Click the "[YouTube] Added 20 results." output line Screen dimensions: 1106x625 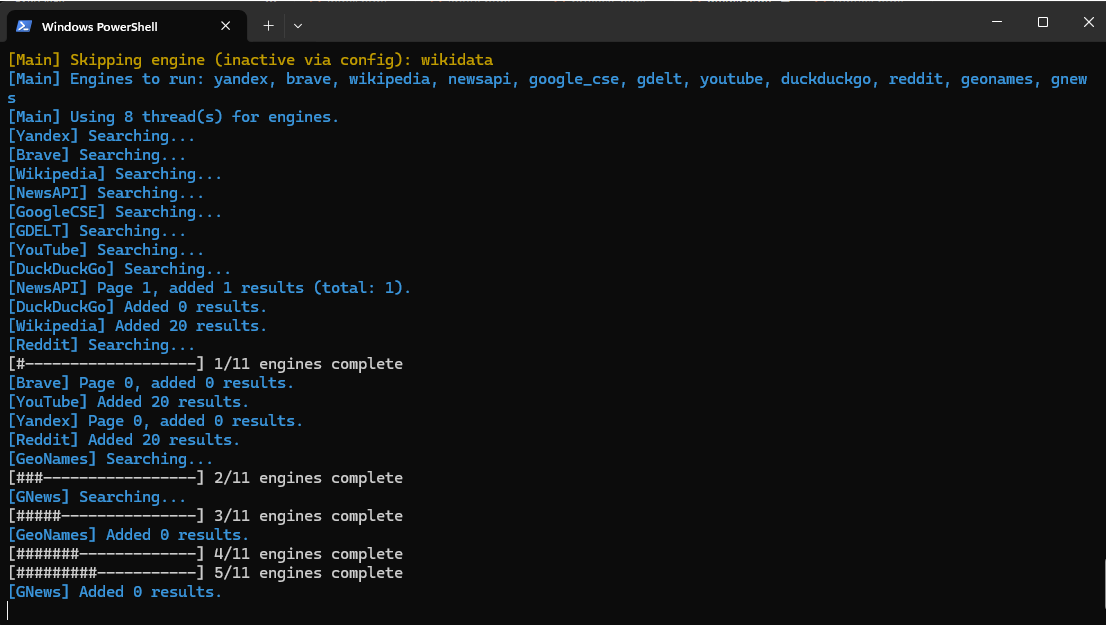[129, 402]
